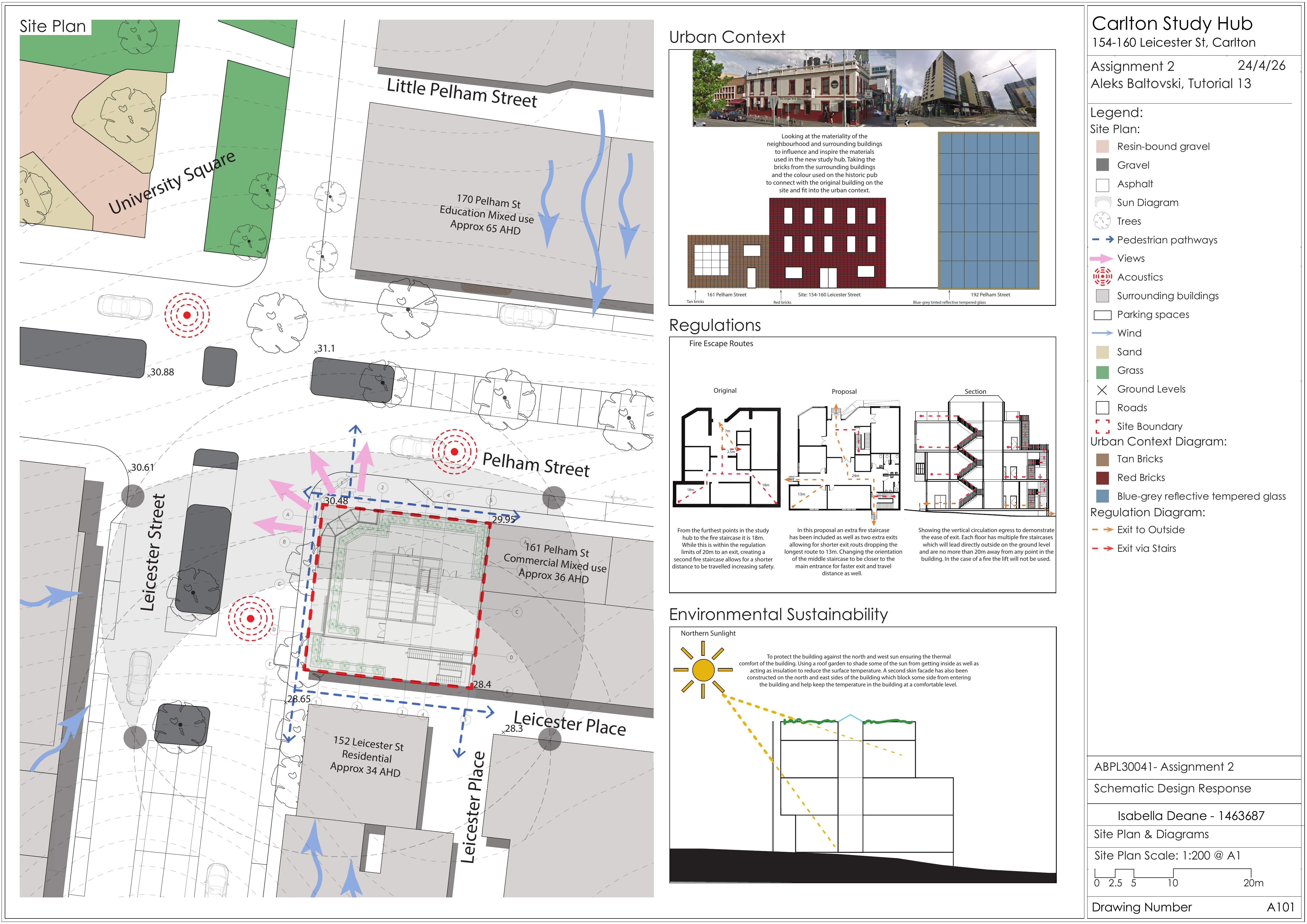Viewport: 1307px width, 924px height.
Task: Click the Urban Context heading
Action: [727, 37]
